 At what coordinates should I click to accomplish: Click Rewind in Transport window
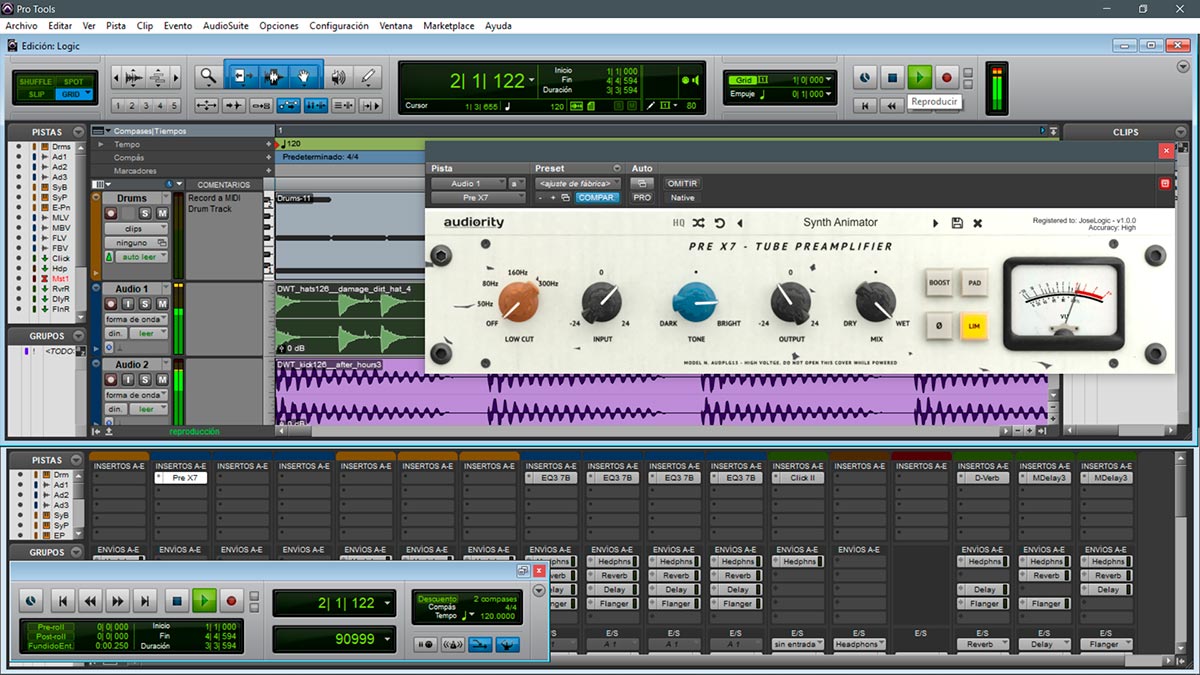(90, 601)
